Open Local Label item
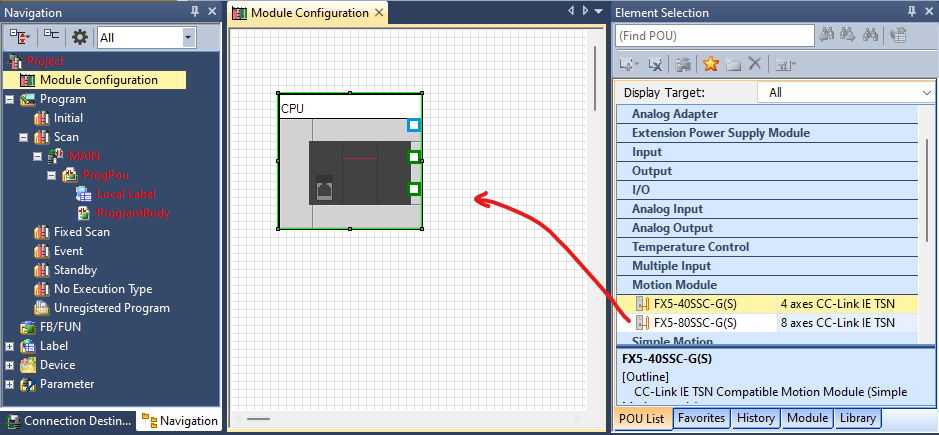The height and width of the screenshot is (435, 939). (x=126, y=194)
